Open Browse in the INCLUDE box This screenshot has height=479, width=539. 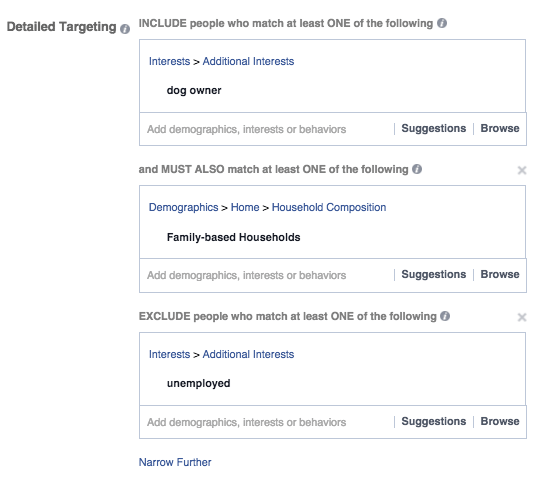500,128
